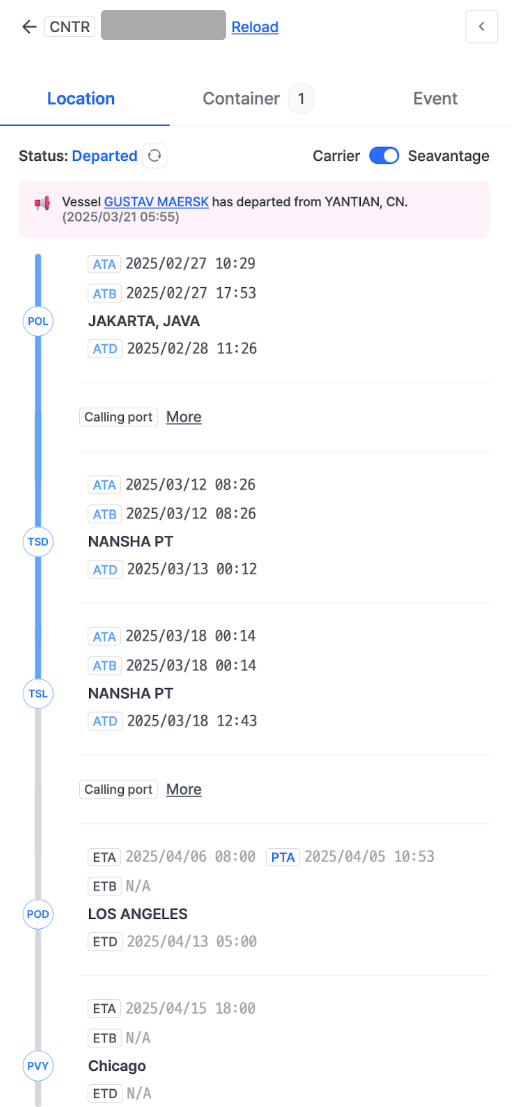The height and width of the screenshot is (1107, 512).
Task: Click the Reload link
Action: pos(255,27)
